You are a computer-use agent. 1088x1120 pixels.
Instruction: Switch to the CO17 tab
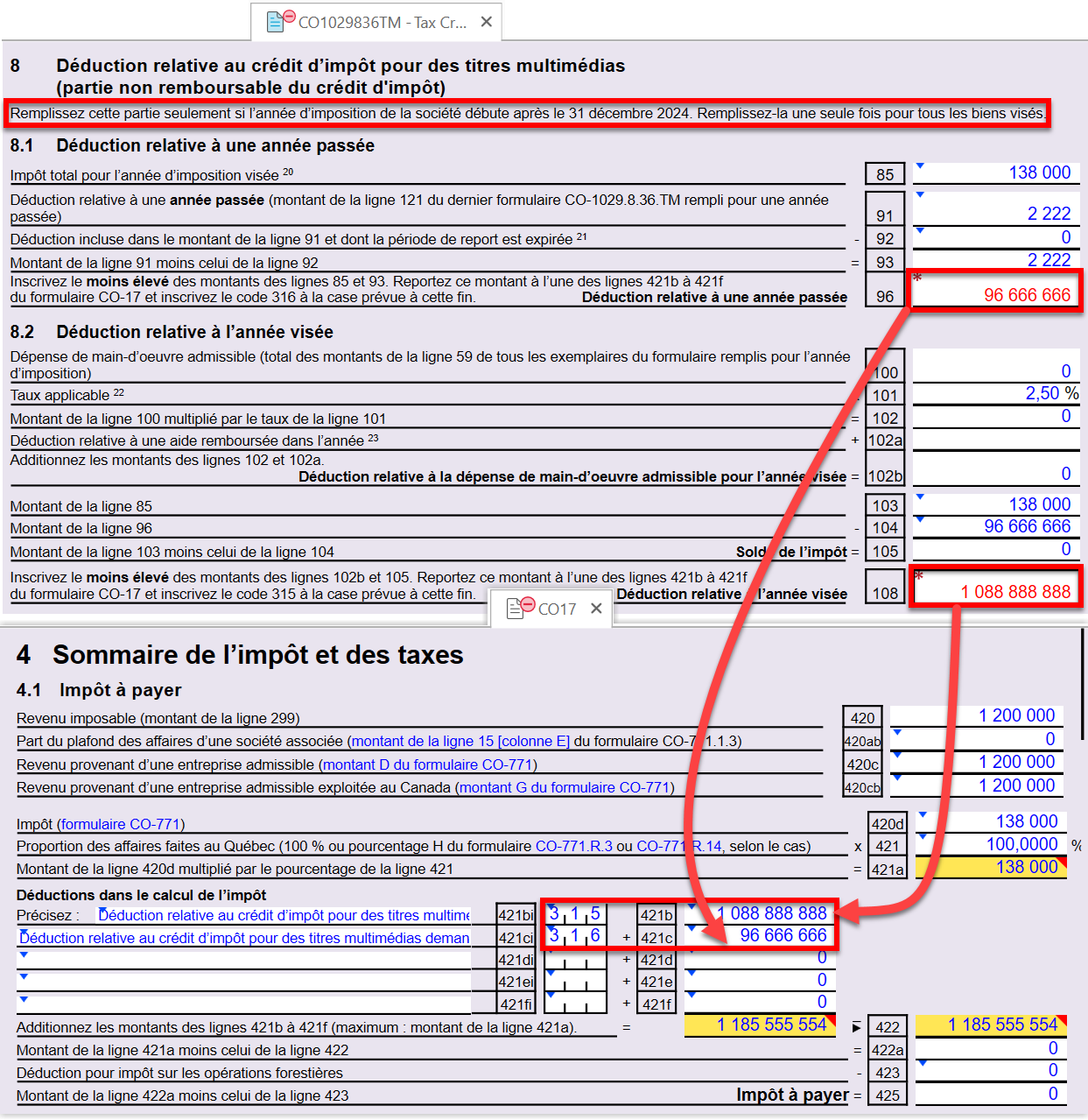point(551,609)
